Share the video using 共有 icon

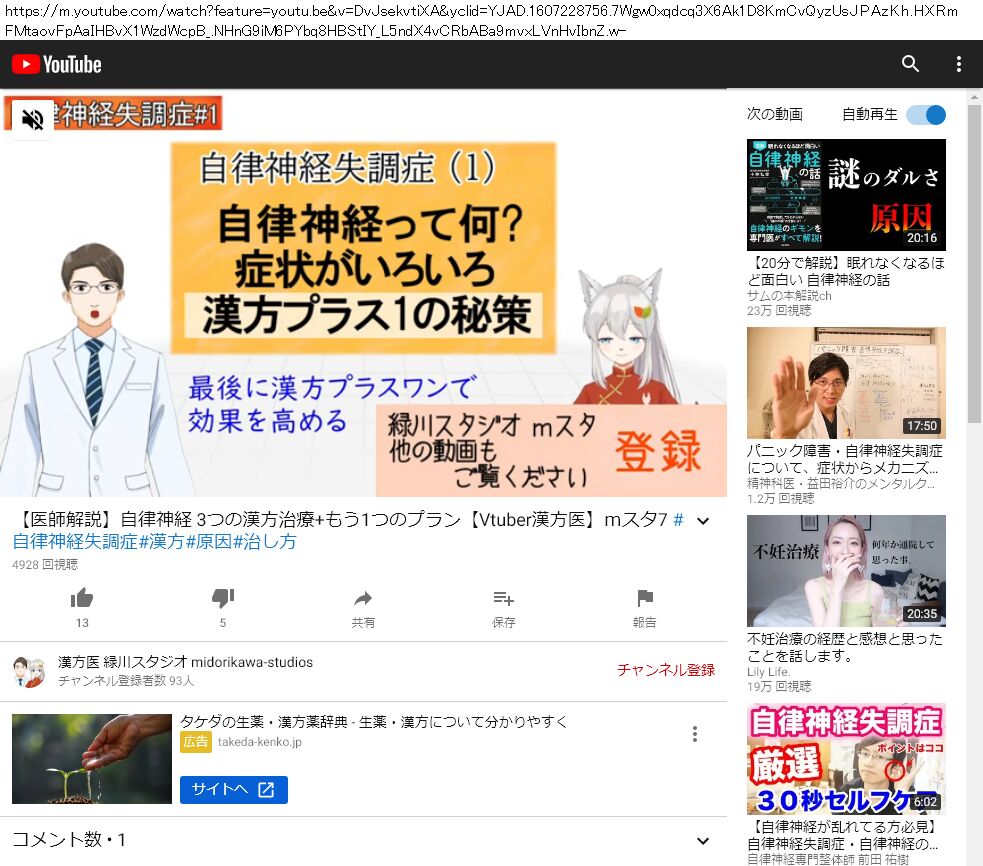click(363, 599)
